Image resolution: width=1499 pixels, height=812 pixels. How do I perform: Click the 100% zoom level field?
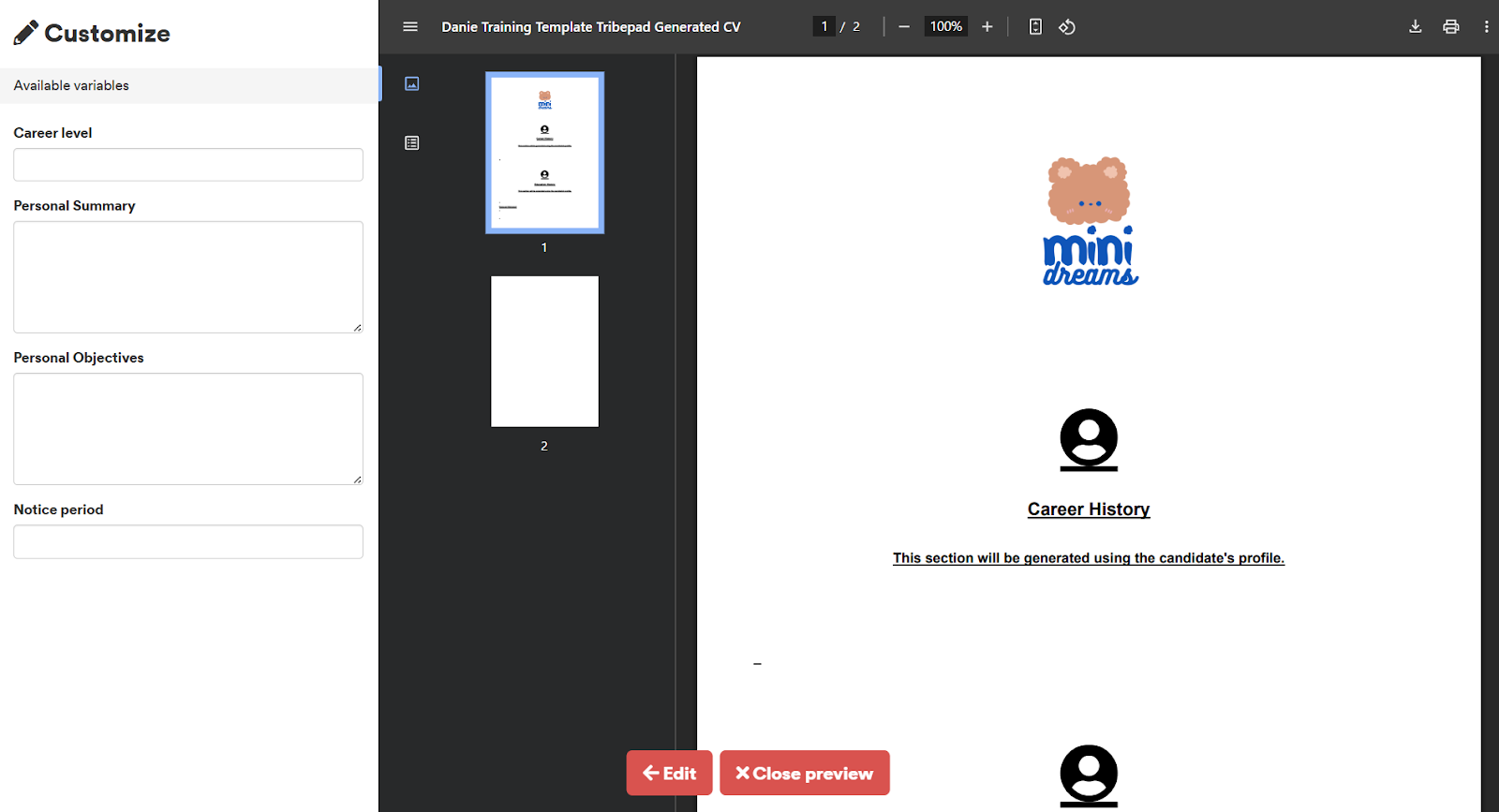tap(946, 27)
